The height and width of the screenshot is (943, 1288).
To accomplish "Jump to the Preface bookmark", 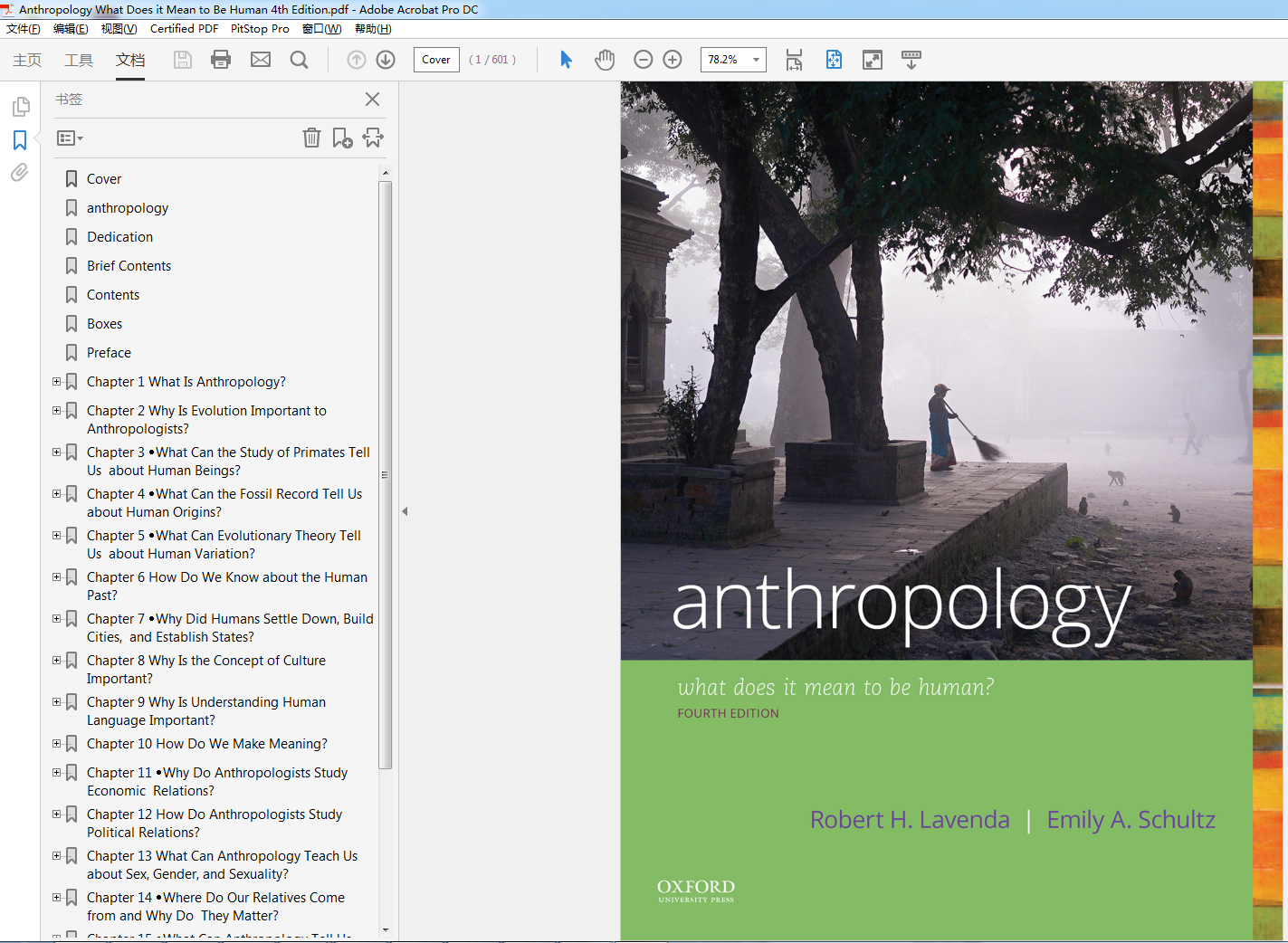I will pos(110,353).
